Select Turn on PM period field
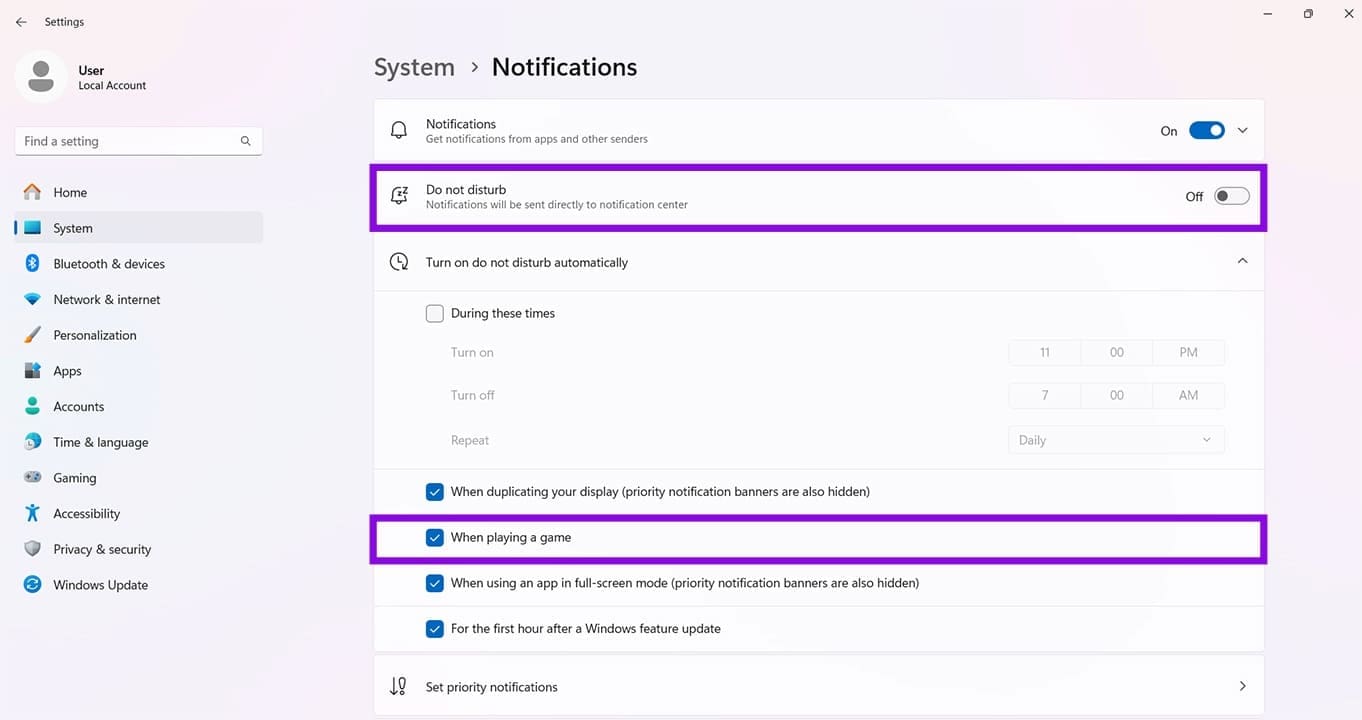This screenshot has height=720, width=1362. pyautogui.click(x=1188, y=352)
